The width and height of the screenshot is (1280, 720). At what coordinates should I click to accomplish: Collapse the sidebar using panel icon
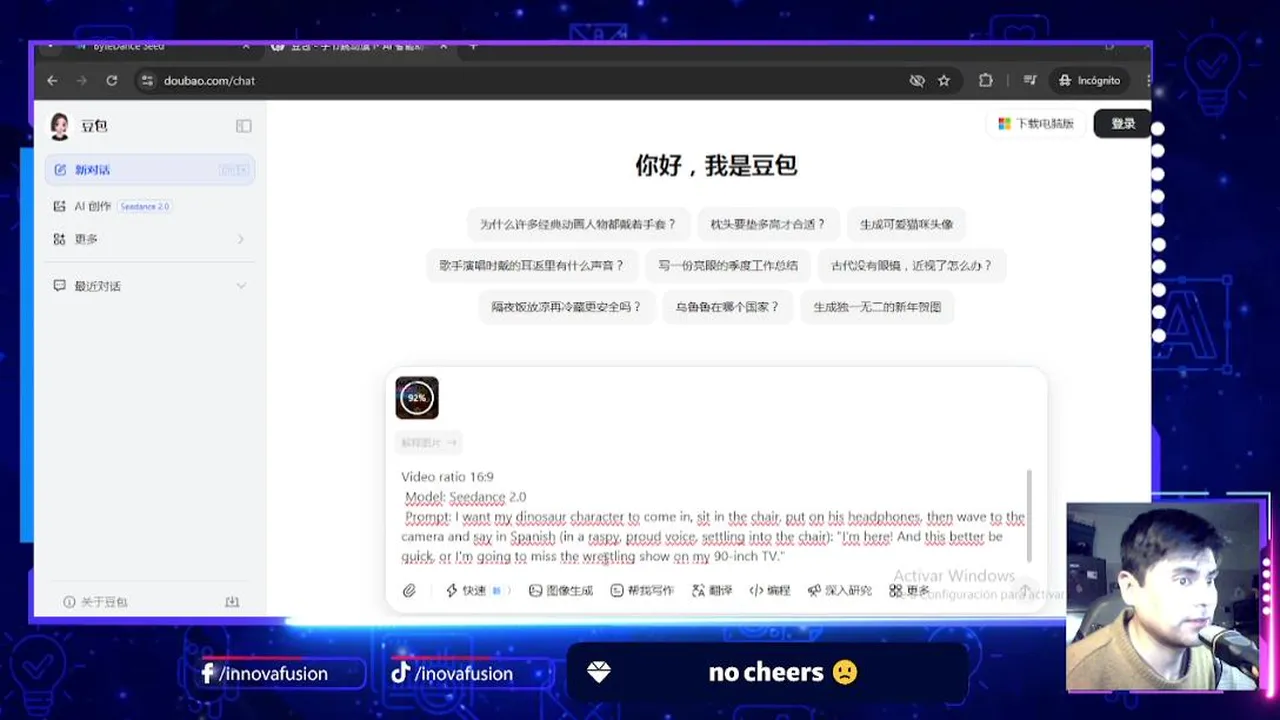pos(243,126)
